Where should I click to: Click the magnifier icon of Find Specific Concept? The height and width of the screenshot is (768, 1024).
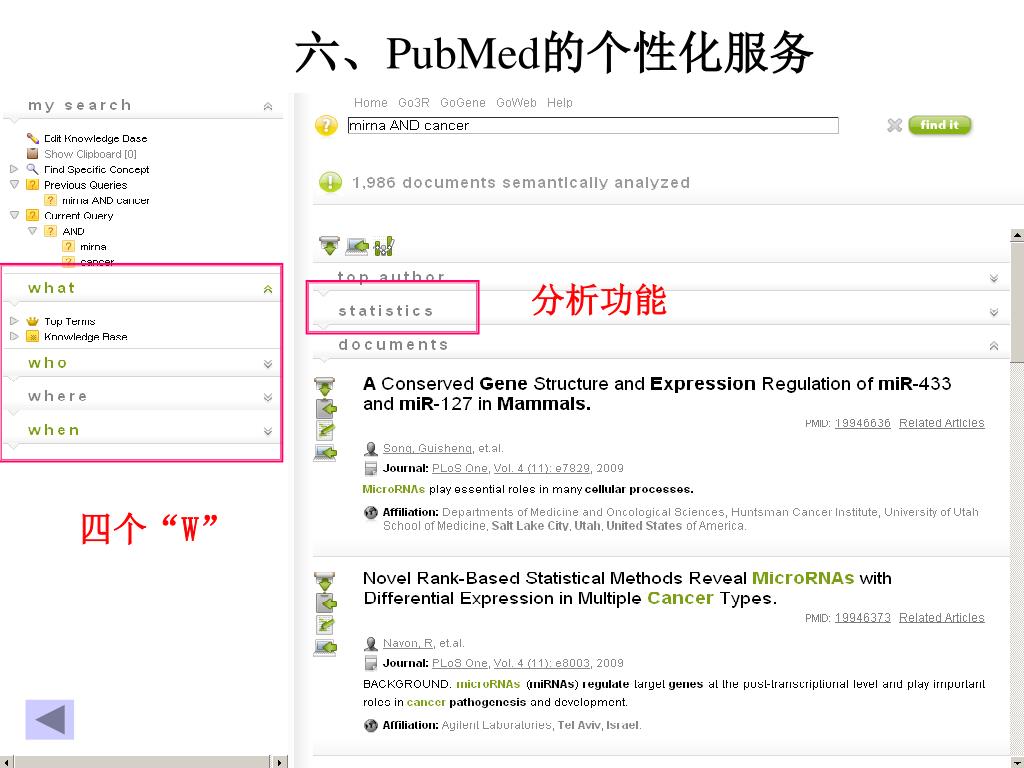[32, 169]
